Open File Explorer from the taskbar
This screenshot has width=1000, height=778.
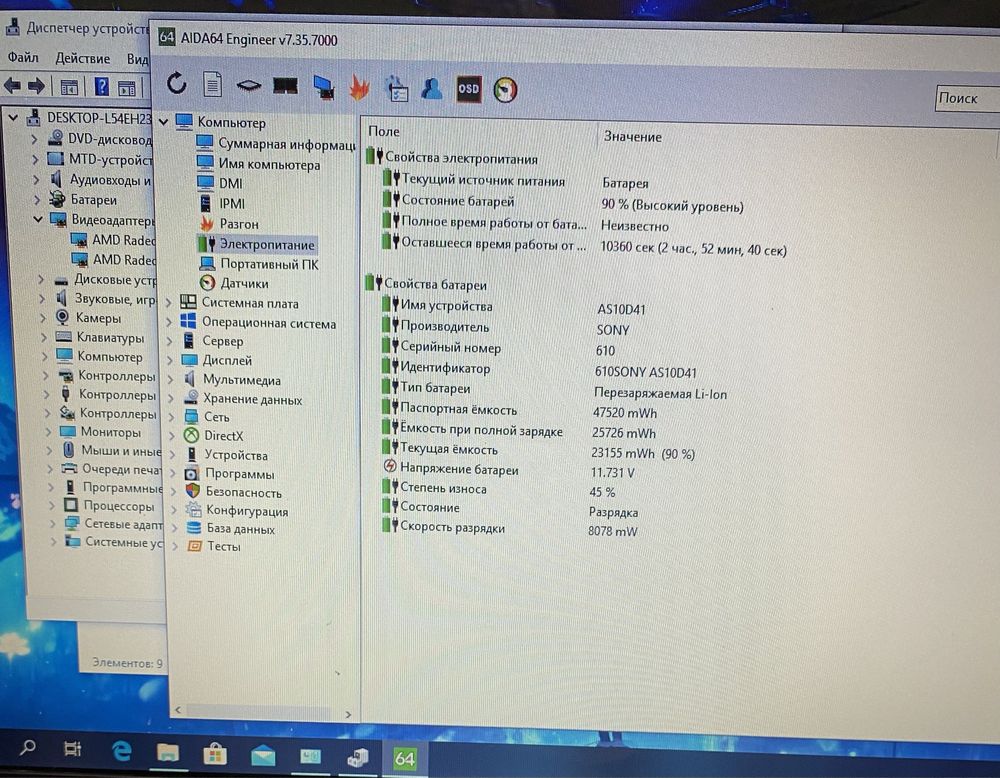click(168, 752)
